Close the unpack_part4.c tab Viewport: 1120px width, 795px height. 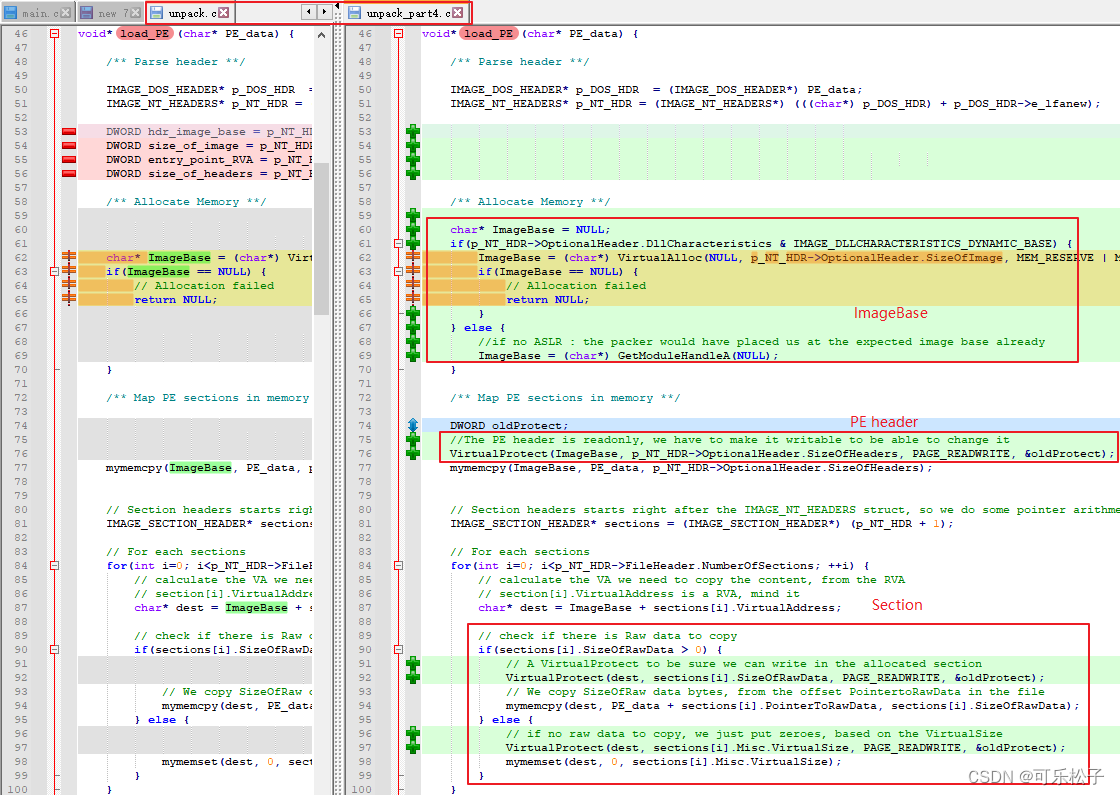[x=458, y=13]
